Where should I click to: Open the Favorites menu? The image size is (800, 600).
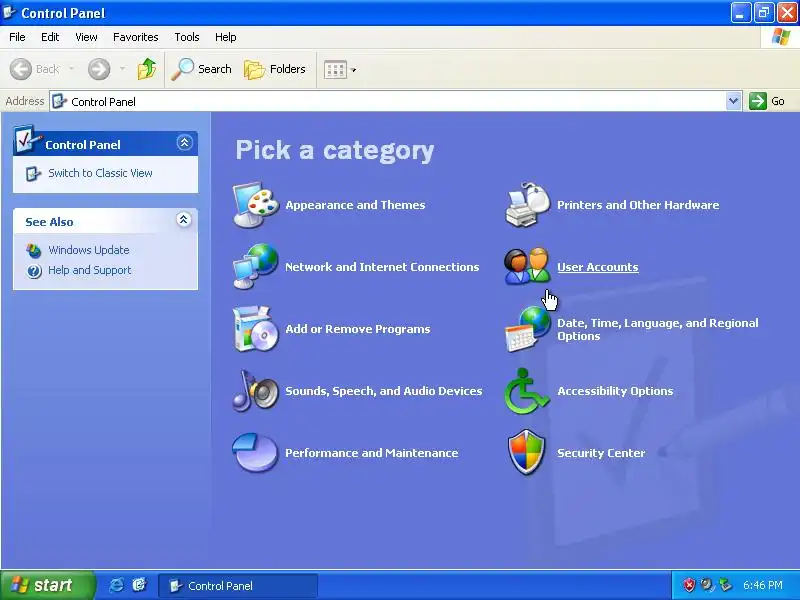coord(136,37)
